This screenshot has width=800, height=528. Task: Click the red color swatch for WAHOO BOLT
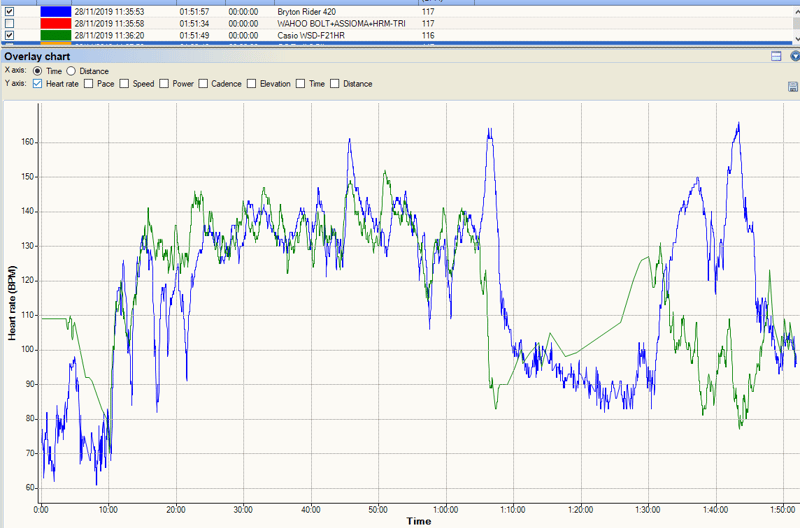[x=55, y=23]
